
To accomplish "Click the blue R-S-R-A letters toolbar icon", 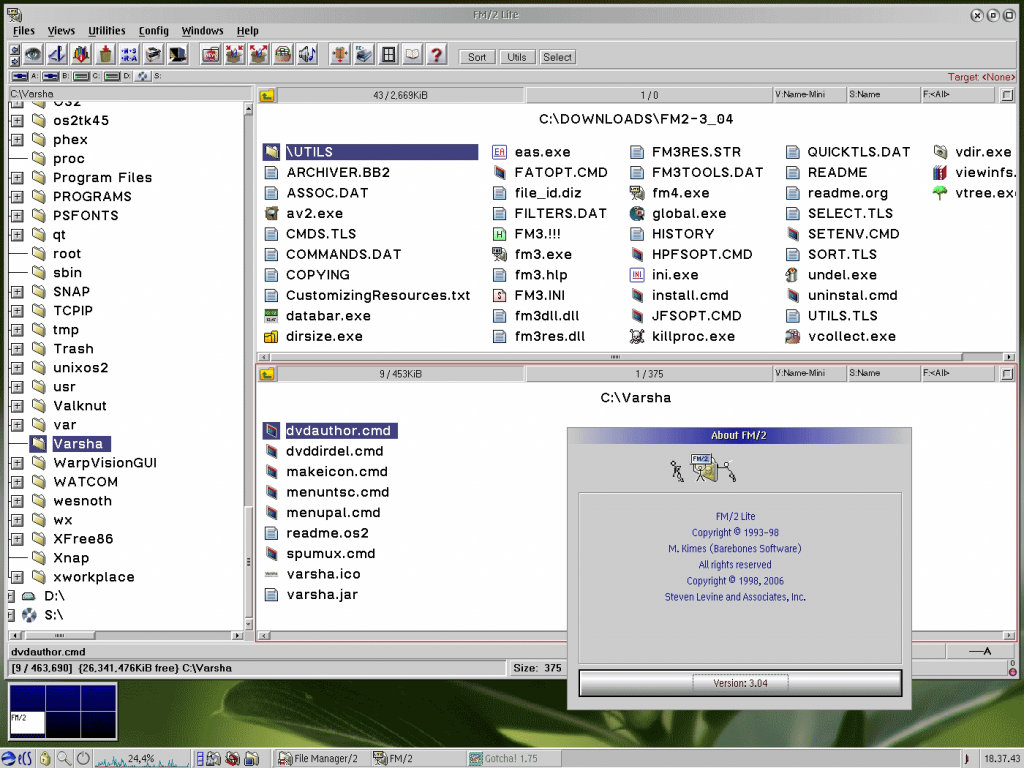I will click(129, 55).
